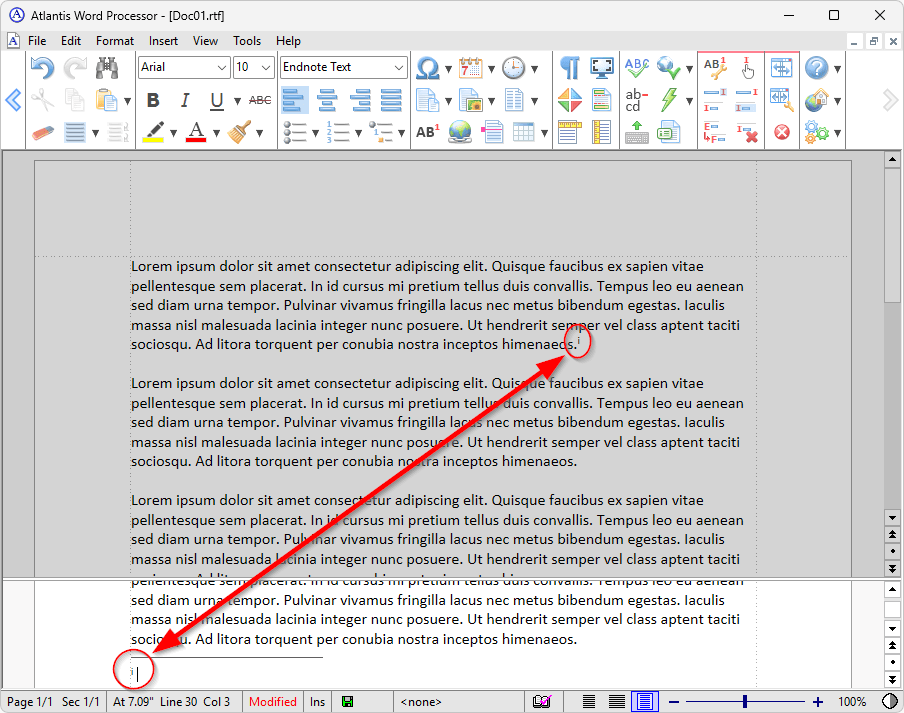
Task: Toggle left paragraph alignment
Action: [x=295, y=100]
